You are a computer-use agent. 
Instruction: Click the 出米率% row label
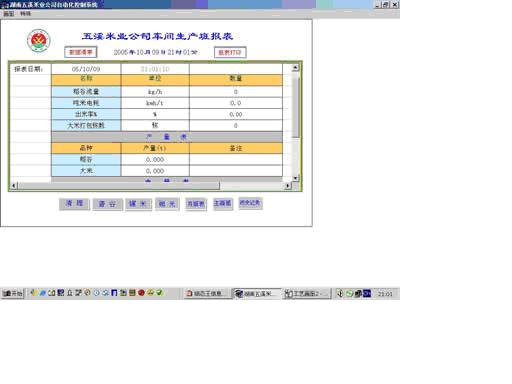(86, 114)
